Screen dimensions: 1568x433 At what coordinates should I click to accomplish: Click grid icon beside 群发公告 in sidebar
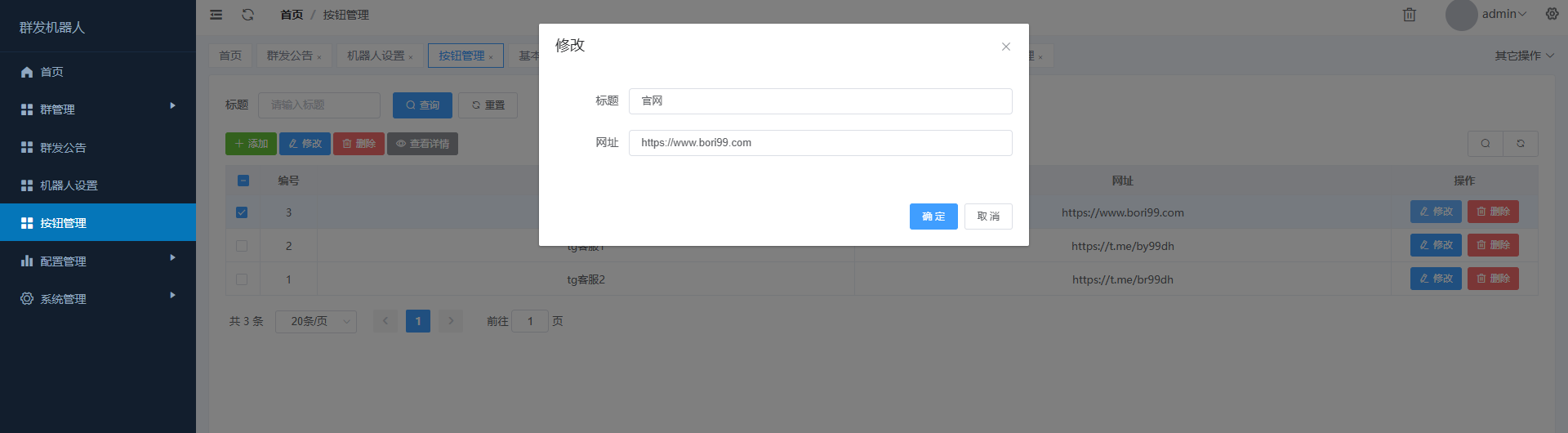tap(27, 148)
